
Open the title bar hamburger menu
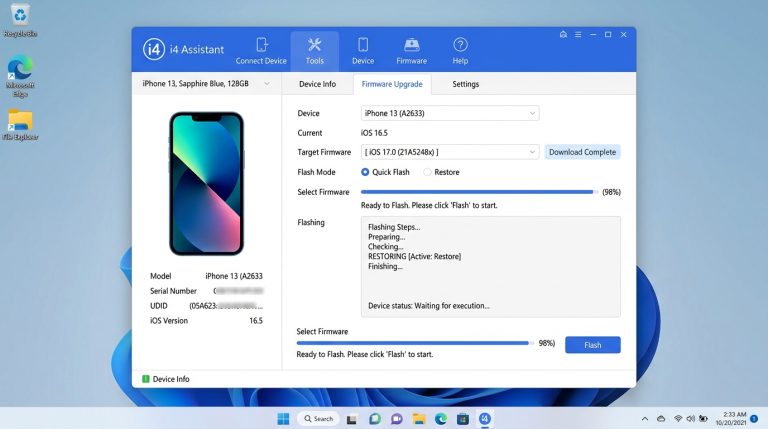coord(578,34)
